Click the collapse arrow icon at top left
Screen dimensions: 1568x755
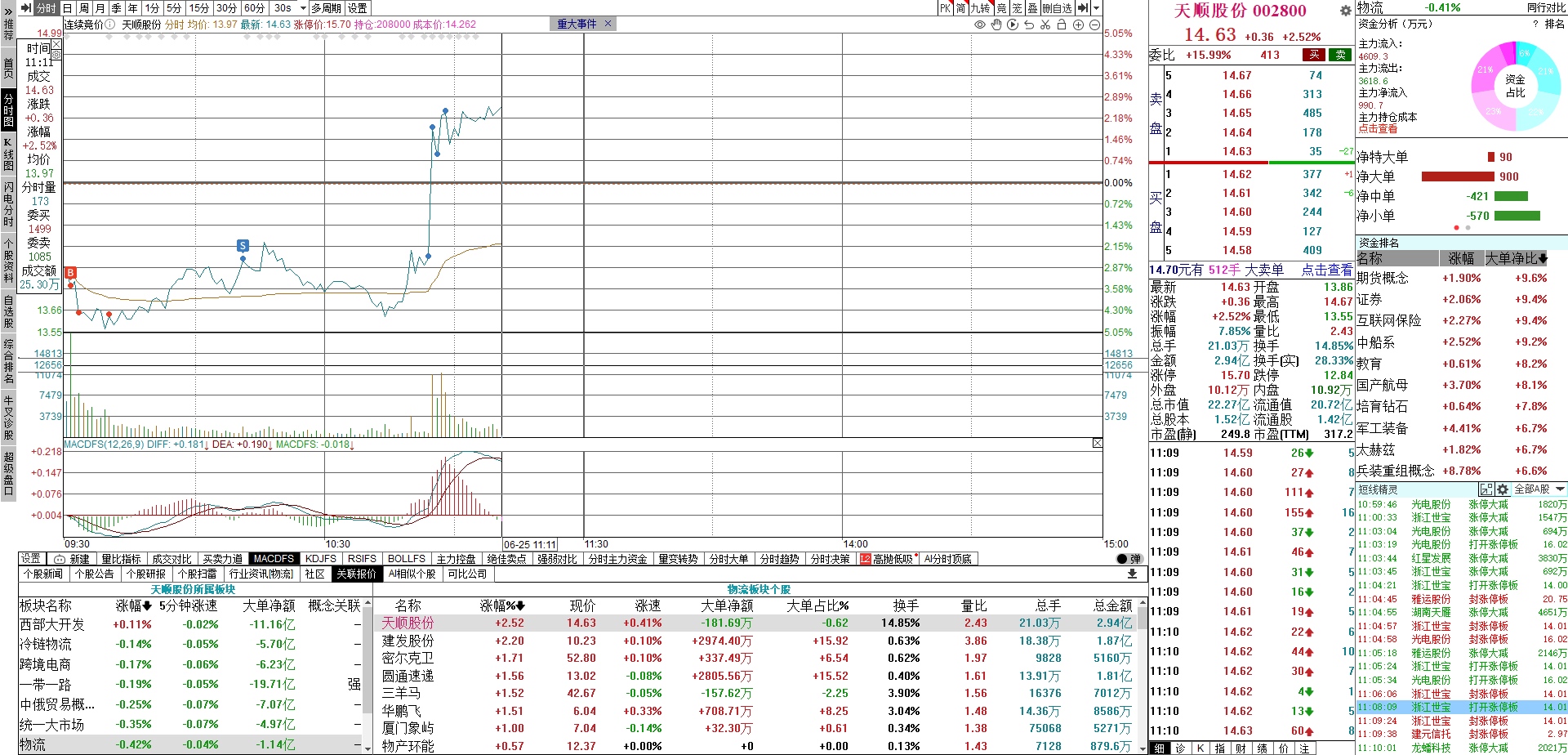coord(25,8)
